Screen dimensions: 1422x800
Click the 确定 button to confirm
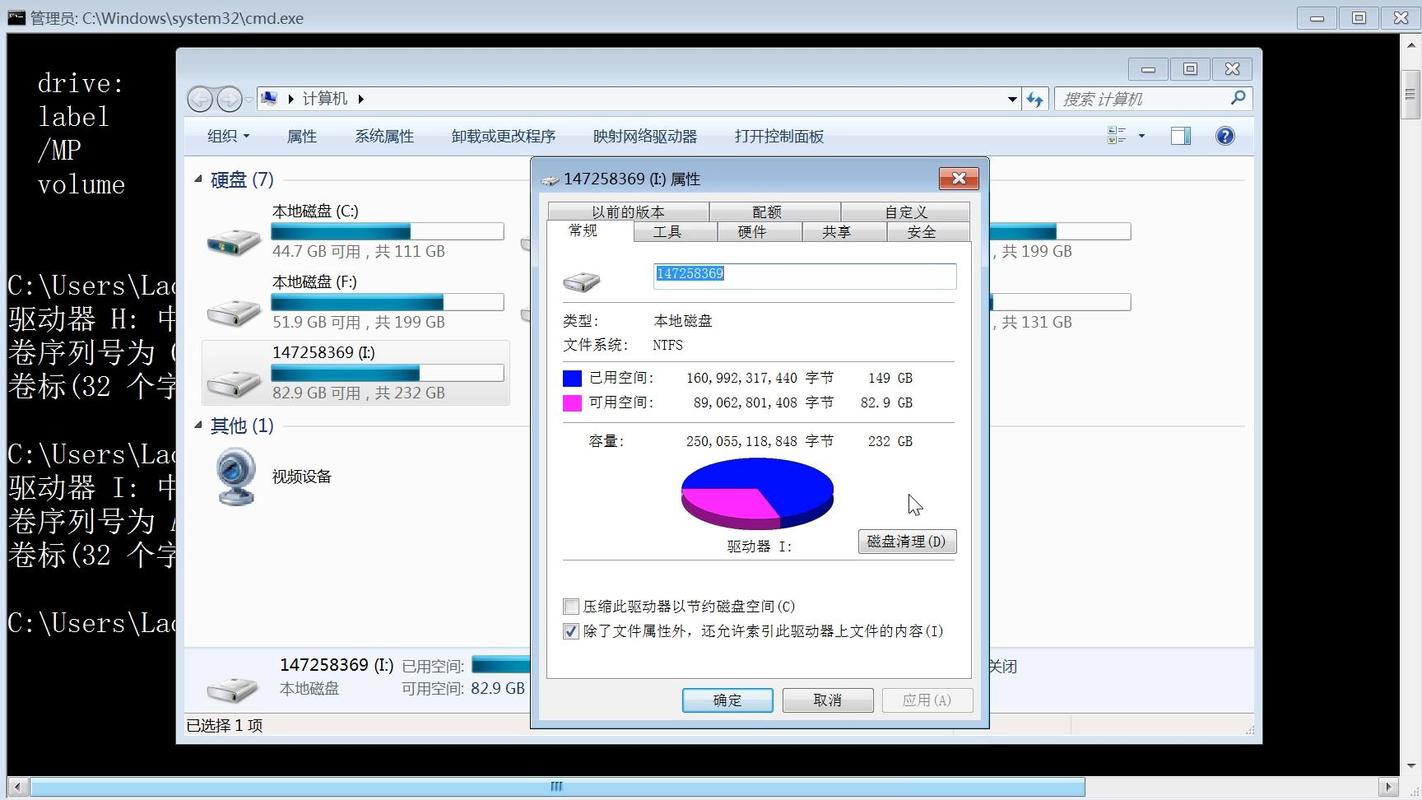coord(727,700)
